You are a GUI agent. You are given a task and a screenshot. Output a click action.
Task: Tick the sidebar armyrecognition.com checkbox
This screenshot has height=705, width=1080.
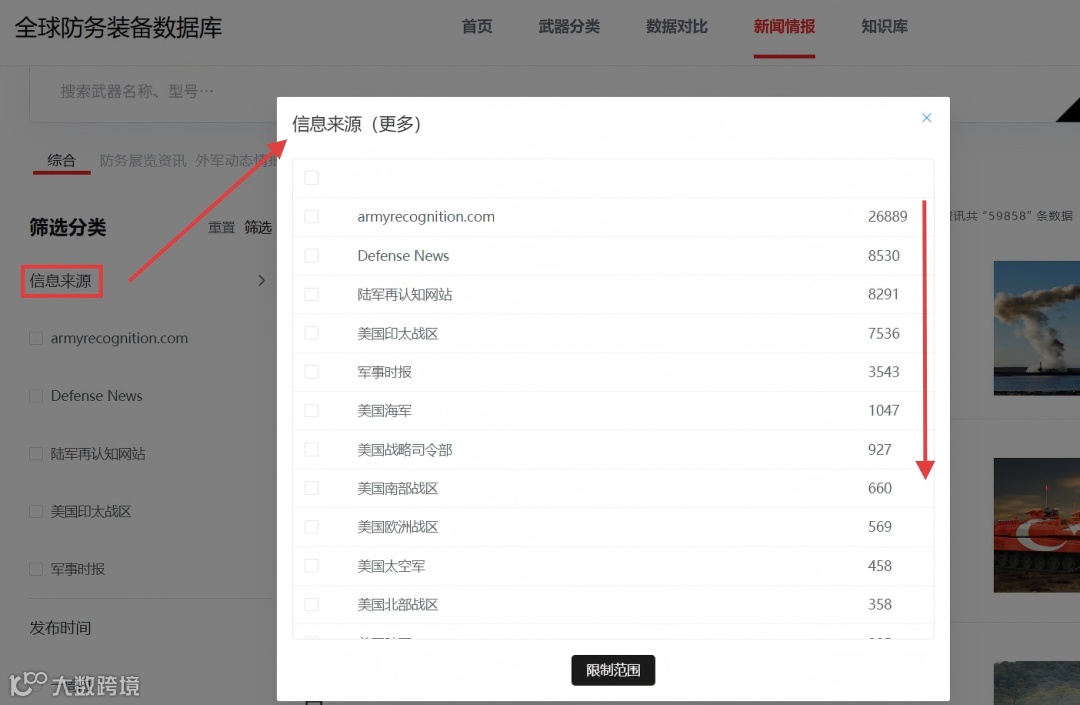[x=36, y=338]
